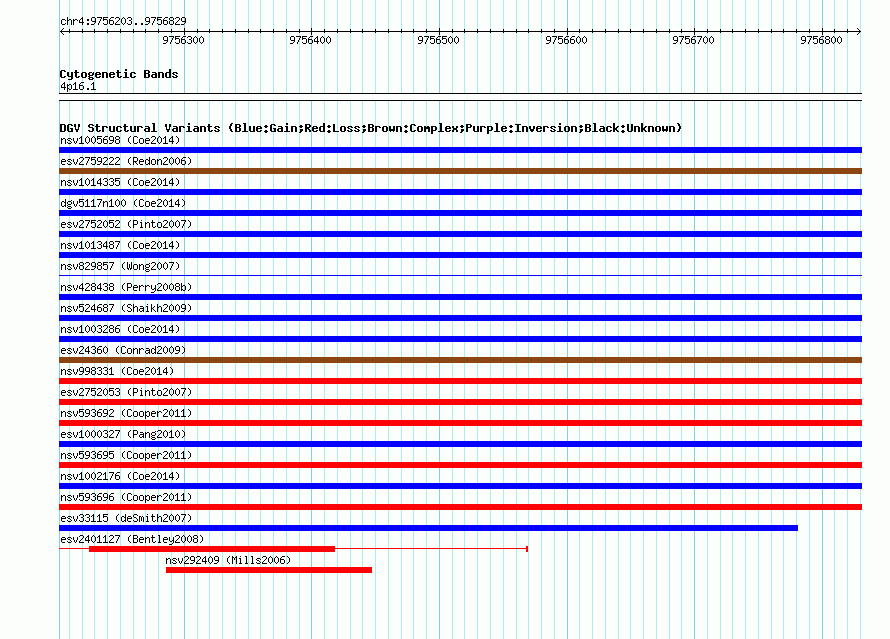890x639 pixels.
Task: Select the nsv292409 (Mills2006) label
Action: [228, 560]
